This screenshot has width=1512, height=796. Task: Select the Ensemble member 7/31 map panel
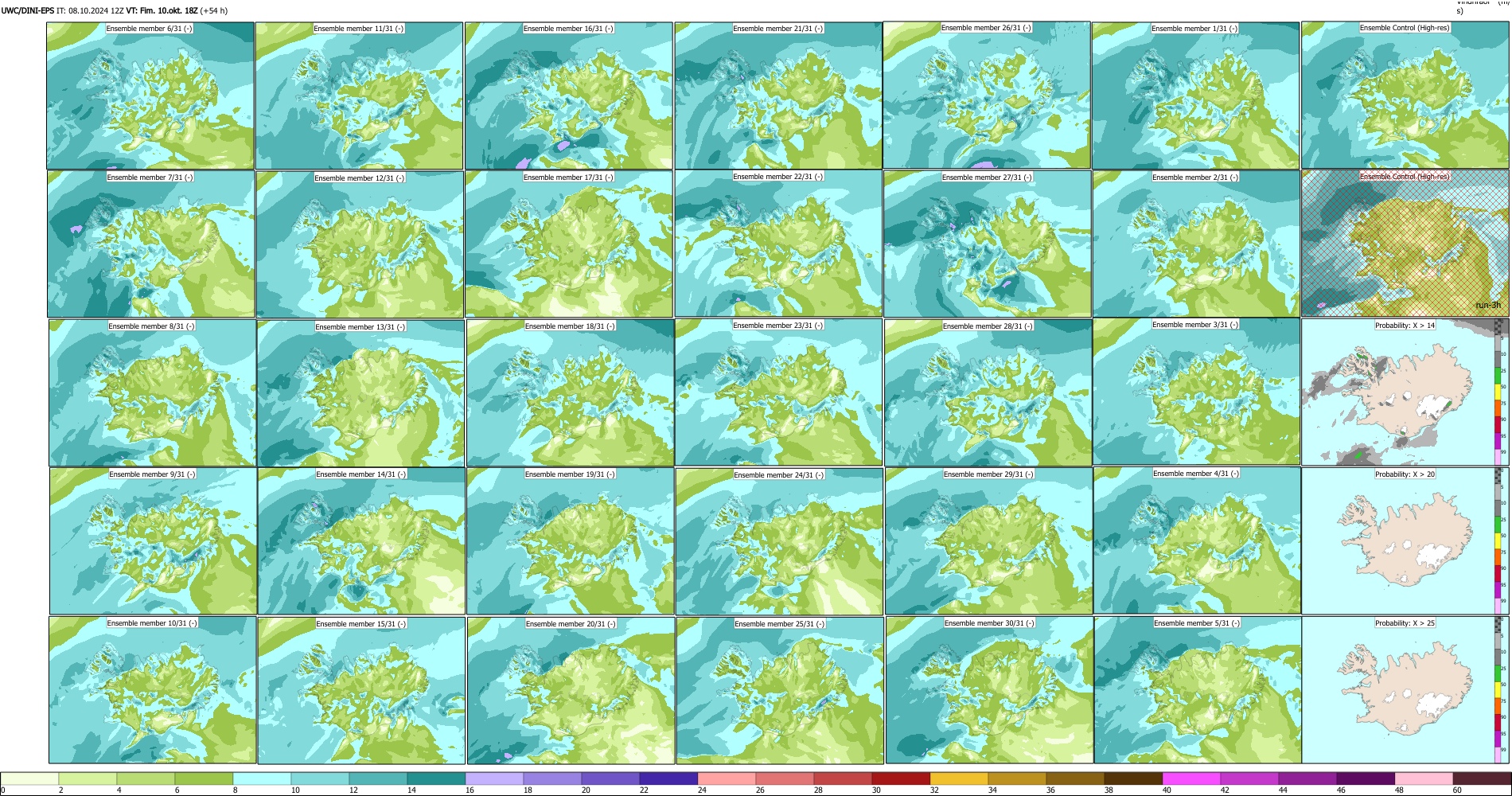point(151,244)
